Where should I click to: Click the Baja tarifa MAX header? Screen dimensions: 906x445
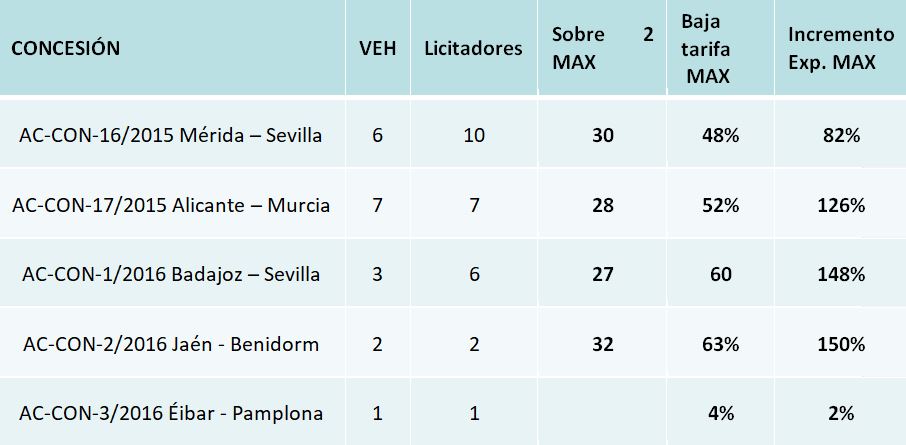708,48
